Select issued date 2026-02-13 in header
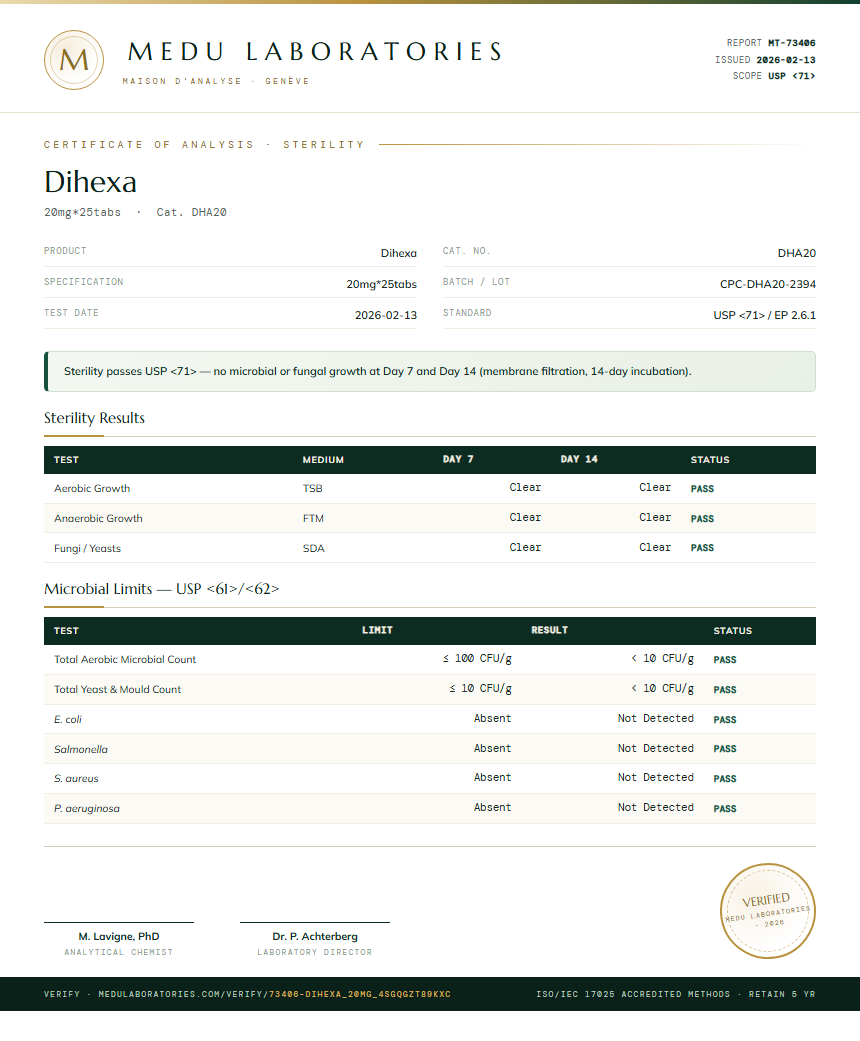The image size is (860, 1041). point(786,60)
